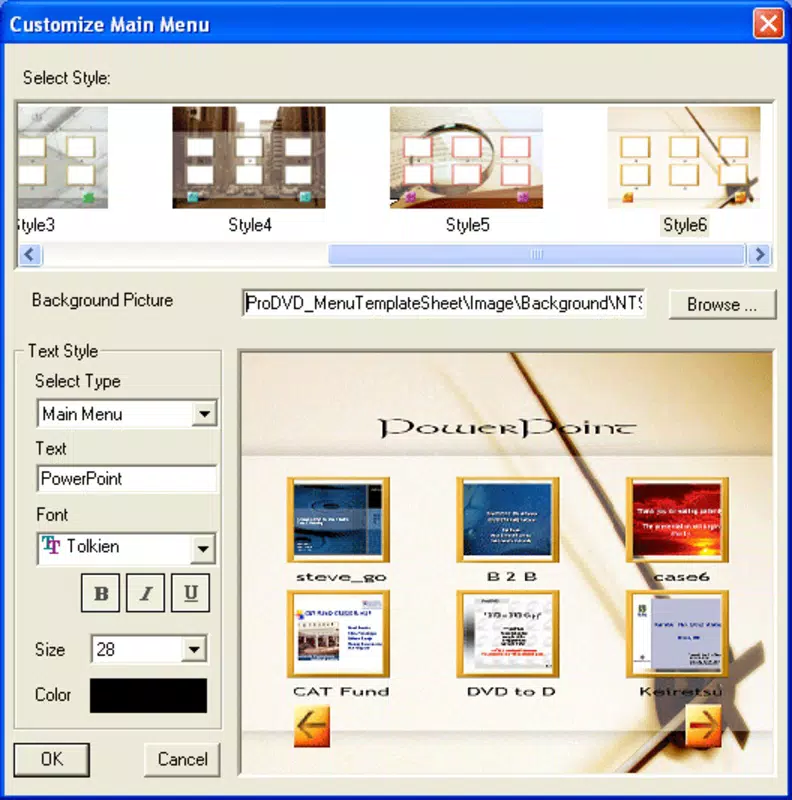792x800 pixels.
Task: Click the case6 caption in preview
Action: [x=681, y=577]
